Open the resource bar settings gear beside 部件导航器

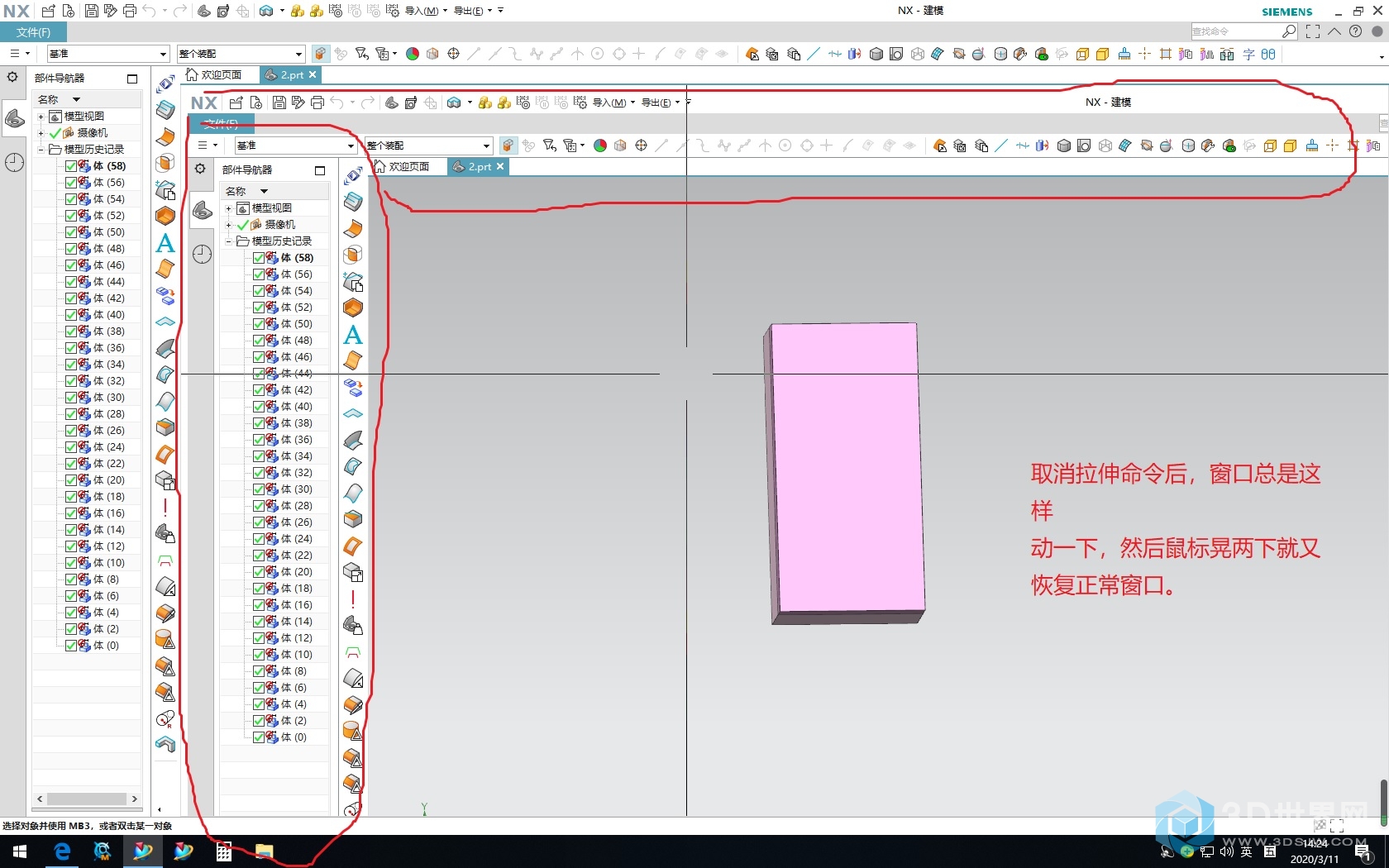pos(12,77)
